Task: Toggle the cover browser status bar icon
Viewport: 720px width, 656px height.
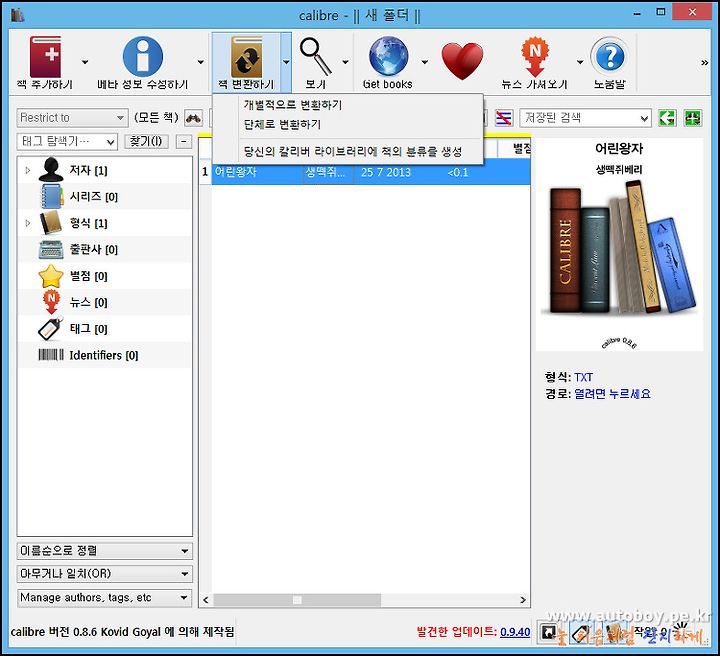Action: [549, 633]
